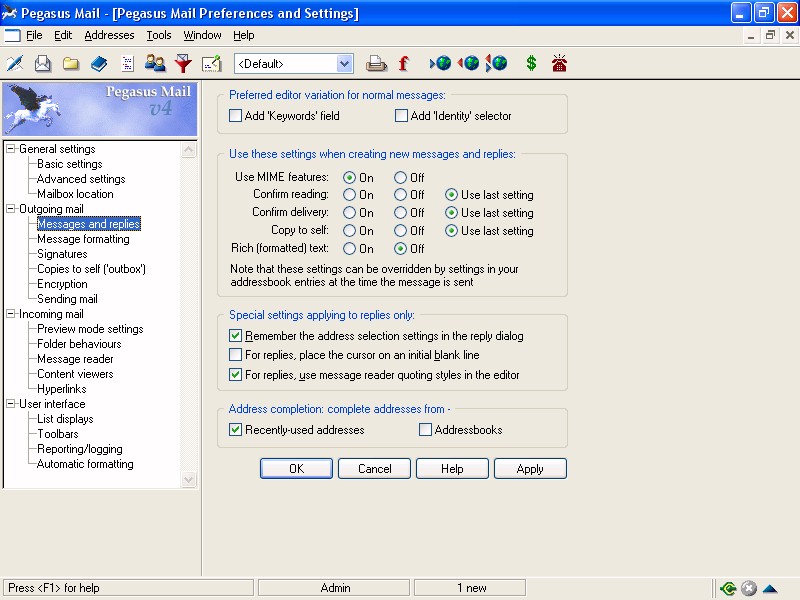Select Message formatting in the tree

pyautogui.click(x=84, y=239)
